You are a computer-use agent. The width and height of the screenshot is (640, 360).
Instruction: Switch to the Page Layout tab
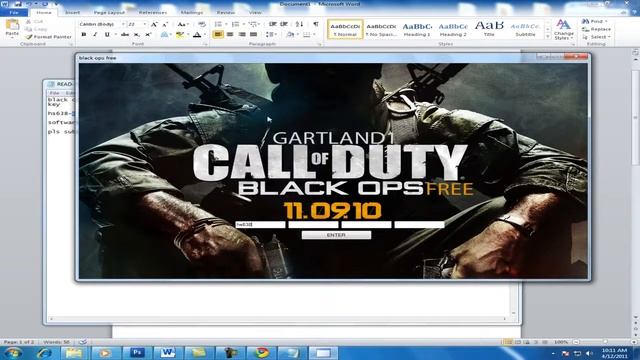109,13
